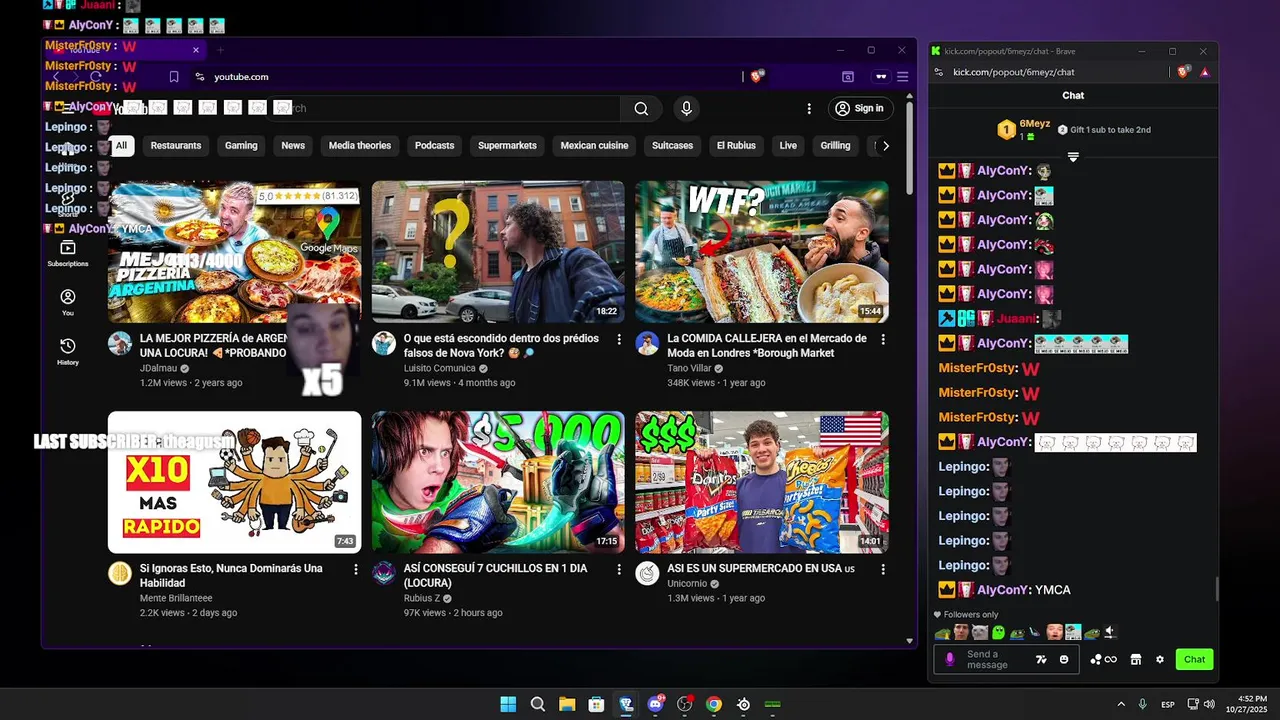
Task: Select the Mexican cuisine filter chip
Action: click(594, 145)
